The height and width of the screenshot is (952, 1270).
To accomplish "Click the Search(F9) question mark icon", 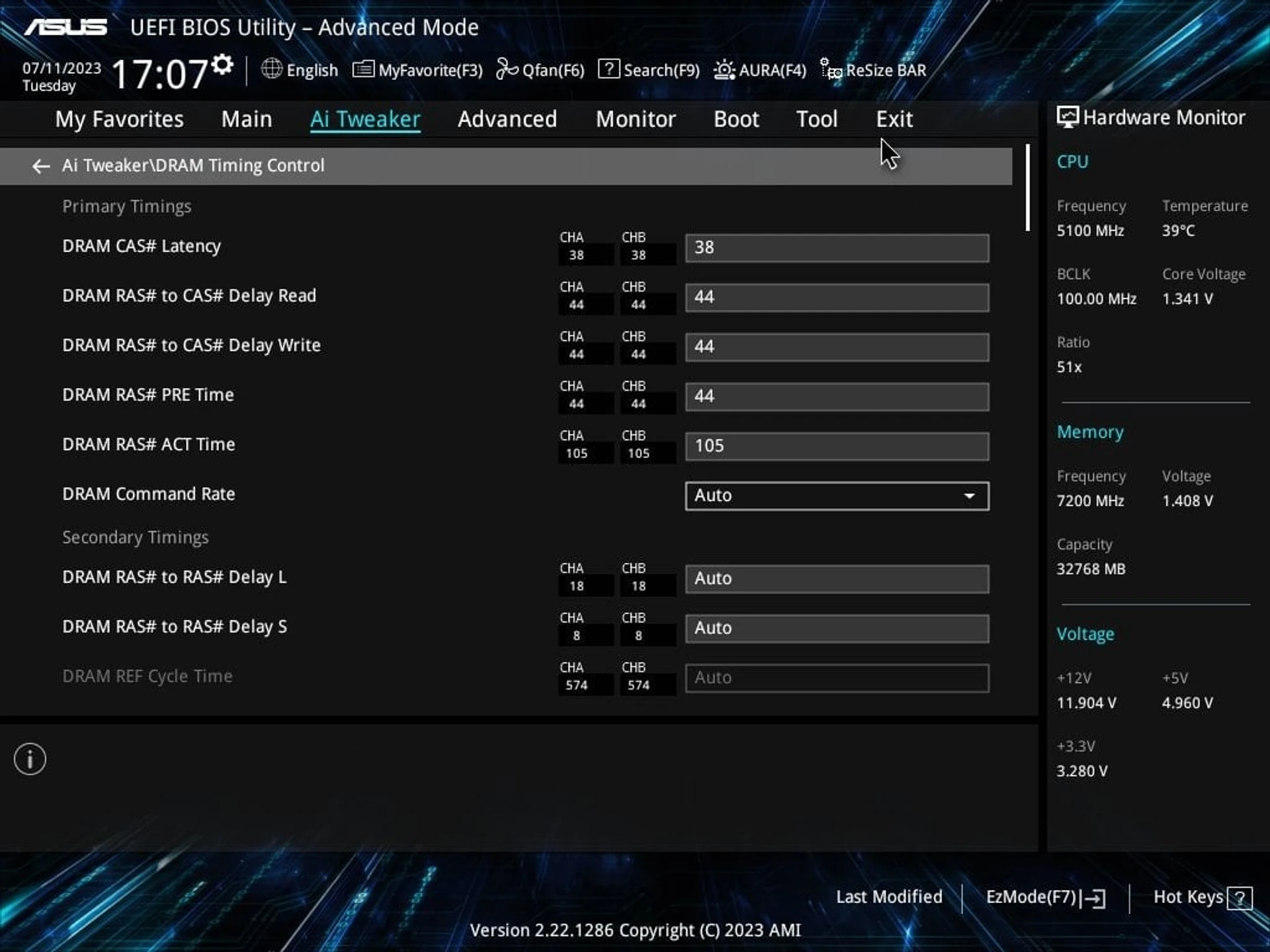I will [x=609, y=69].
